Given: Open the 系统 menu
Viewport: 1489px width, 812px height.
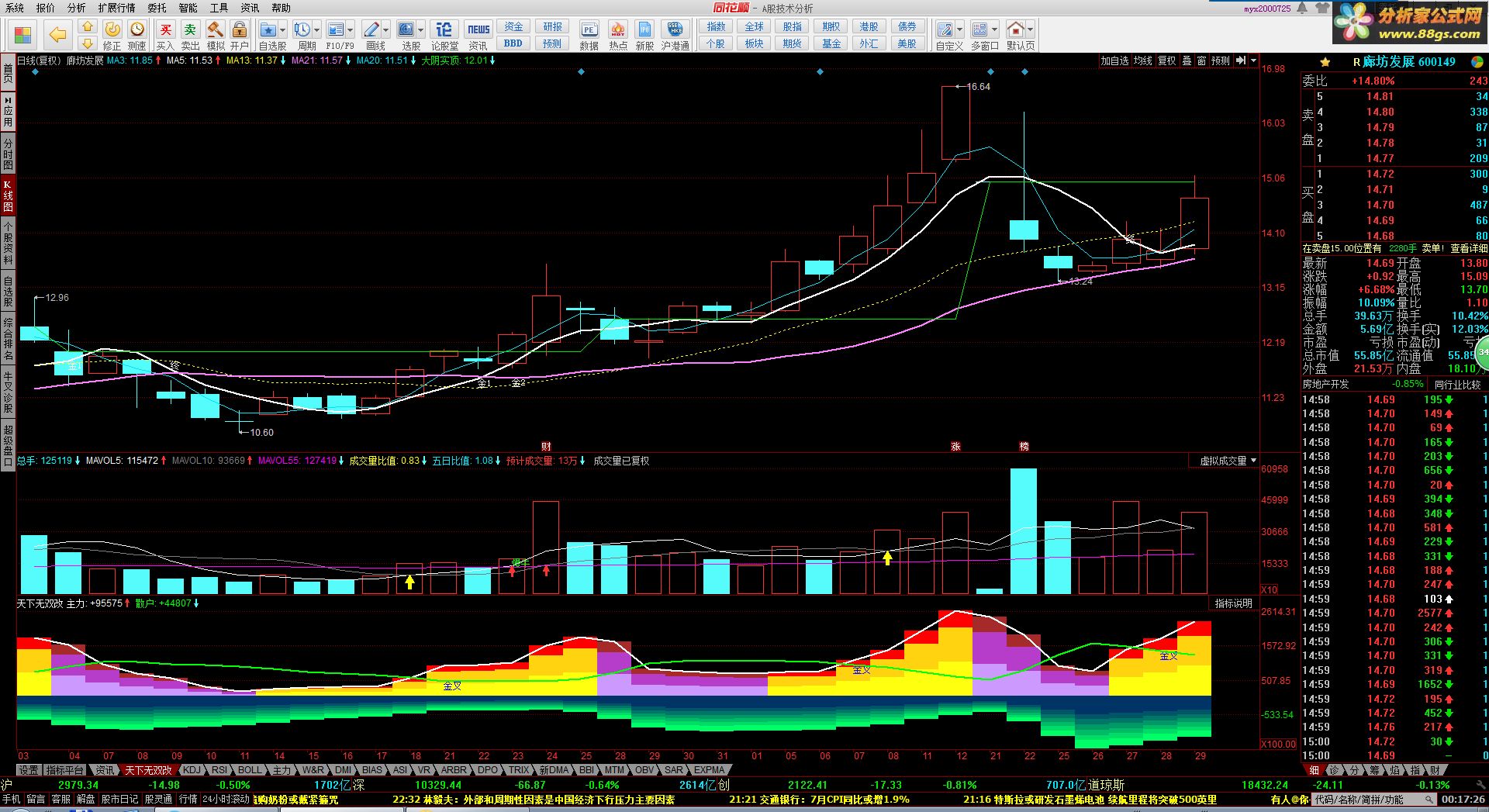Looking at the screenshot, I should pyautogui.click(x=15, y=8).
